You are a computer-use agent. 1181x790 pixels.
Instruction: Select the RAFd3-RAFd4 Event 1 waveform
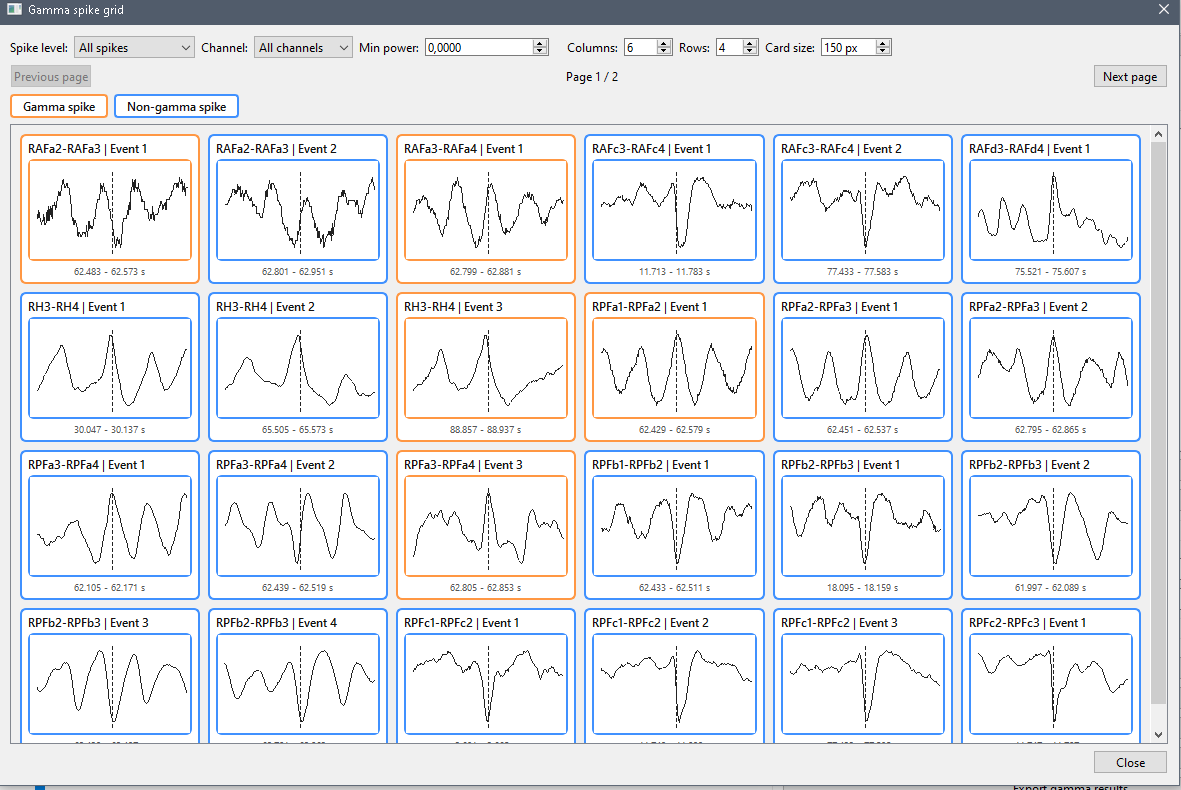(x=1051, y=209)
